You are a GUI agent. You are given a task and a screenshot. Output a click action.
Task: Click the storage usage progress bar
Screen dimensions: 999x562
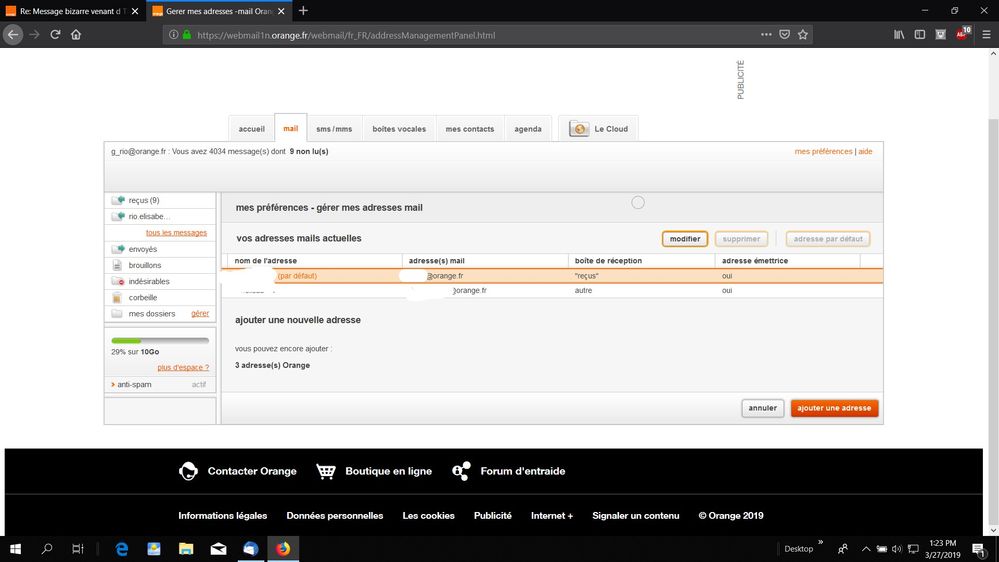[160, 341]
